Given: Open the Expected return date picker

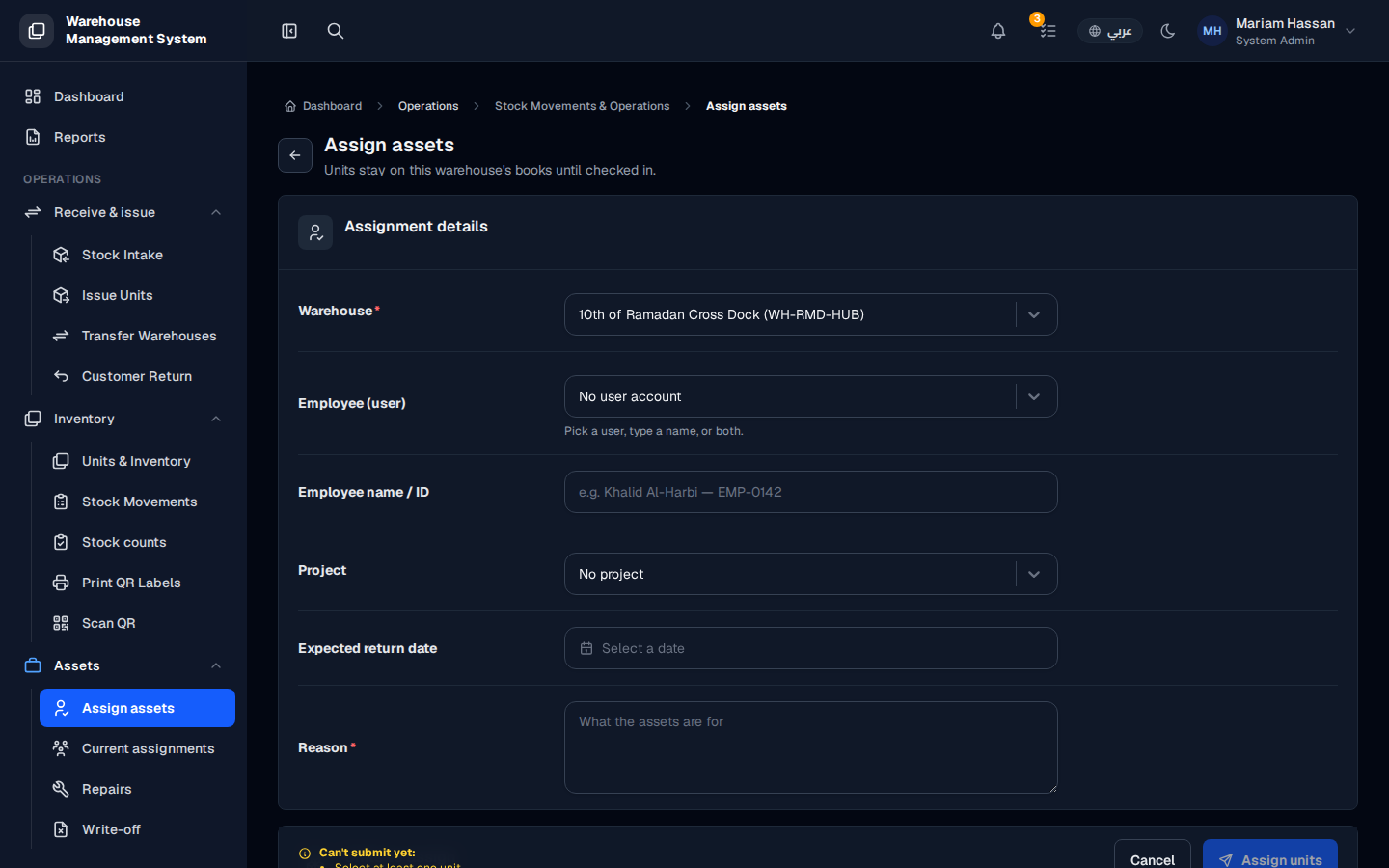Looking at the screenshot, I should (x=811, y=648).
